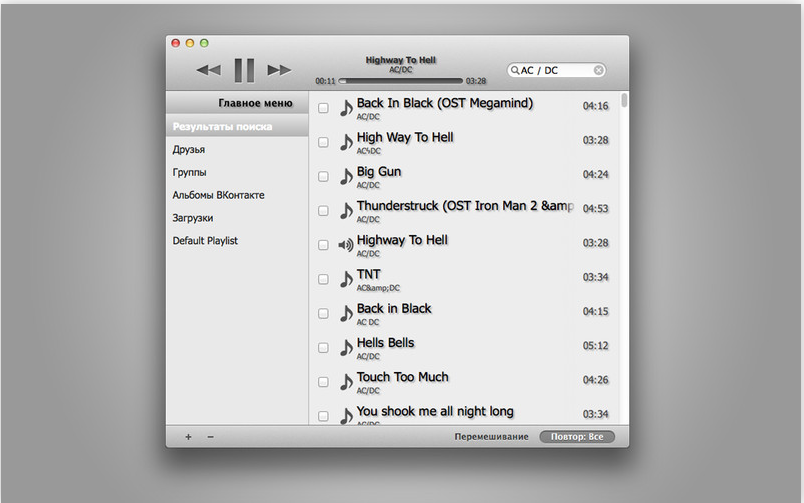This screenshot has height=503, width=804.
Task: Click the Главное меню header
Action: coord(237,103)
